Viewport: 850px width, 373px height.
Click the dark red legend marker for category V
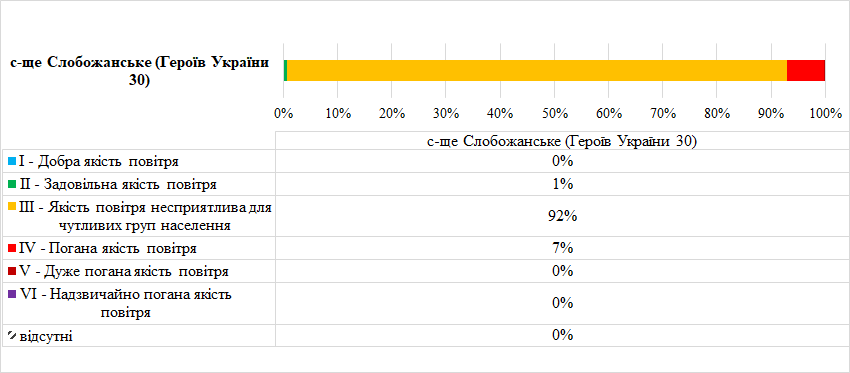12,271
